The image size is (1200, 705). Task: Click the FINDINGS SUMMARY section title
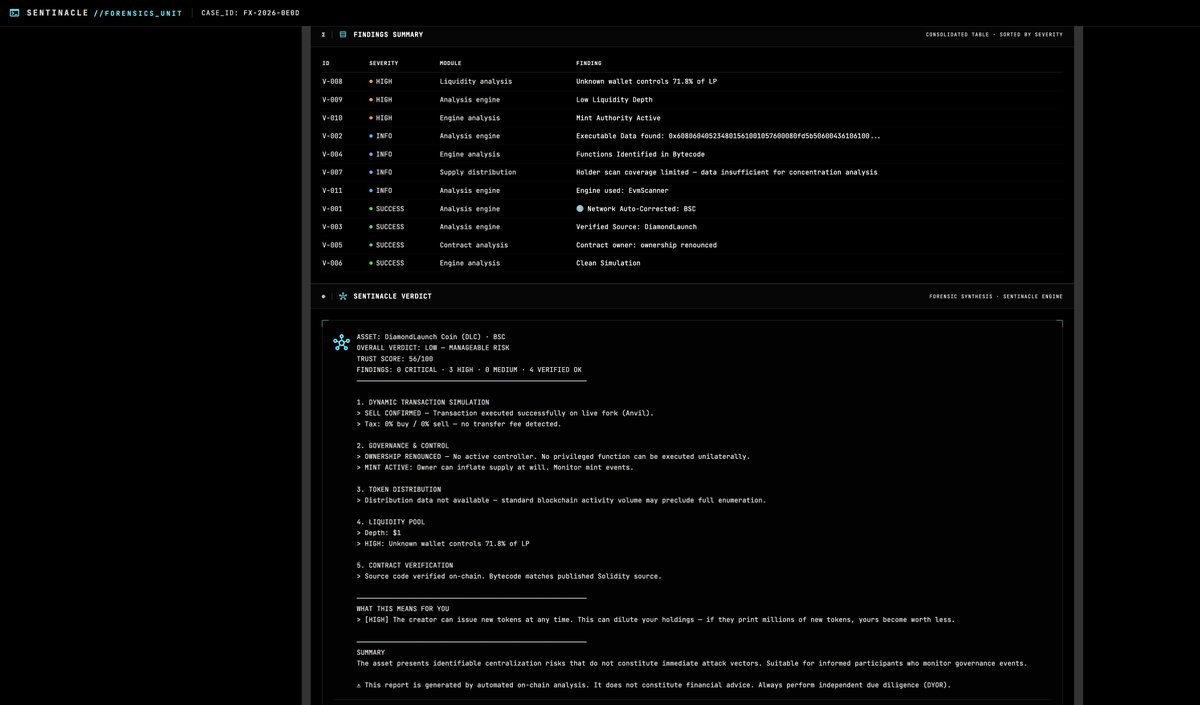[x=388, y=34]
